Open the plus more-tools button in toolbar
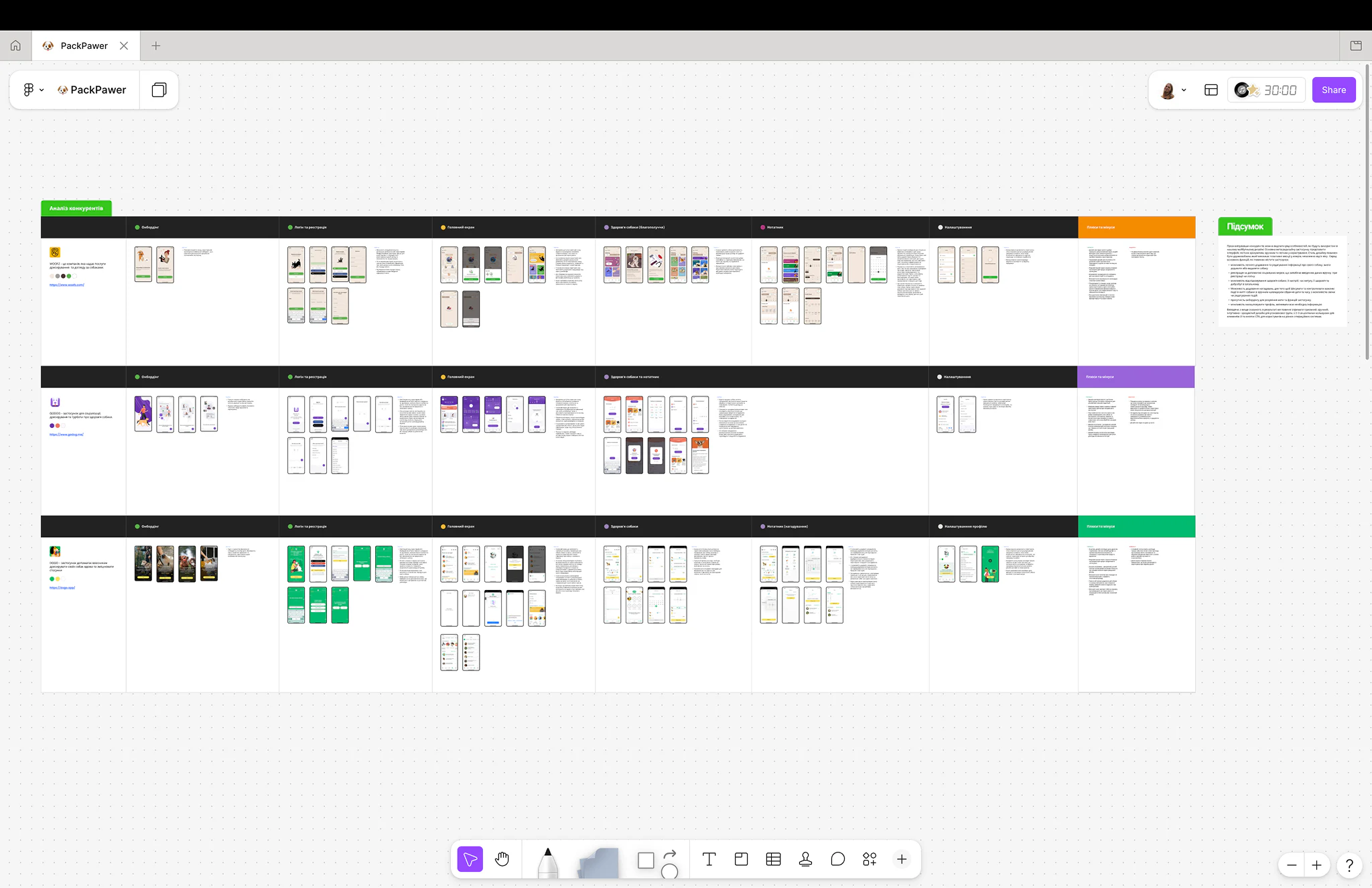 pos(902,859)
